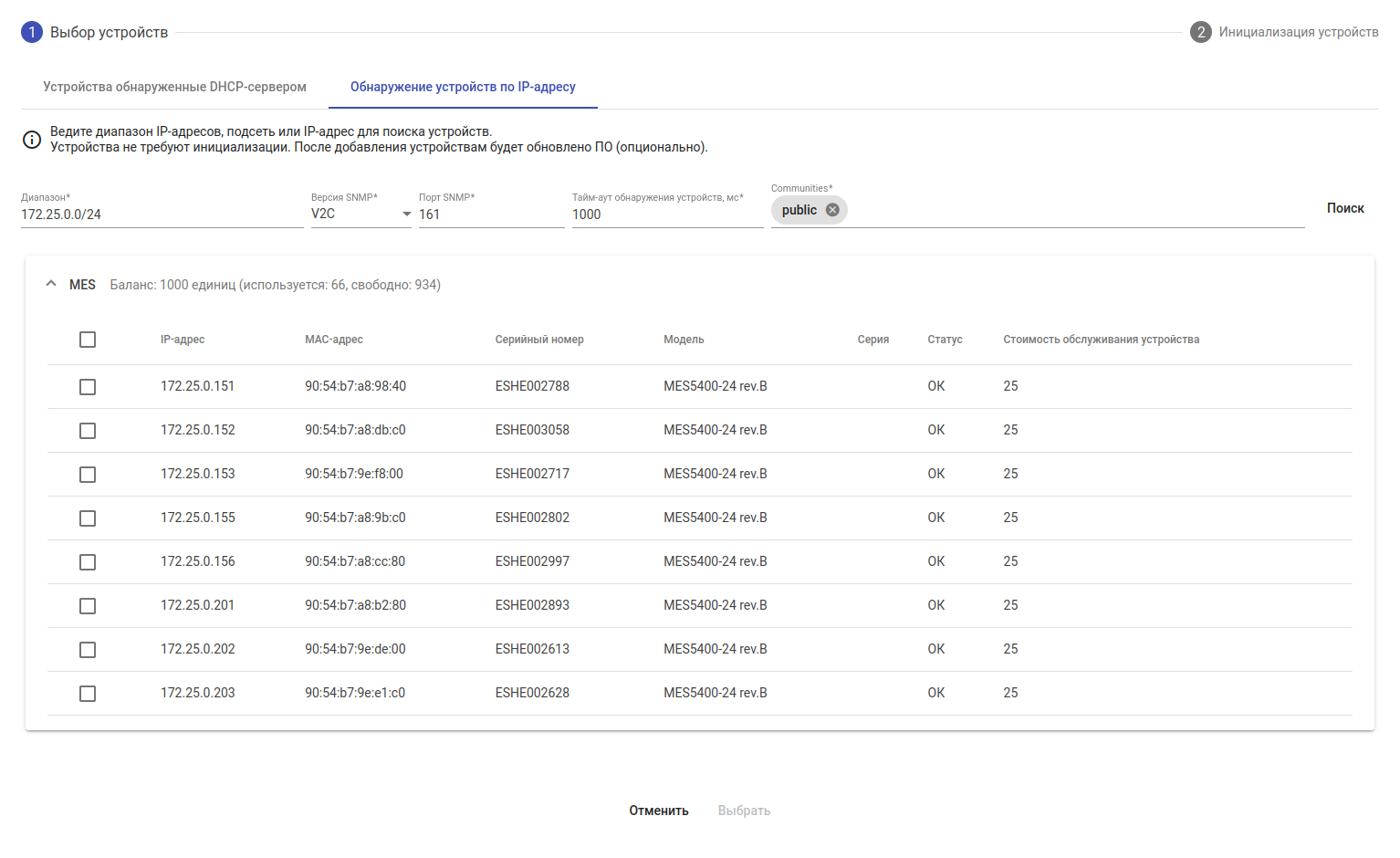
Task: Click the discovery timeout field
Action: pyautogui.click(x=667, y=214)
